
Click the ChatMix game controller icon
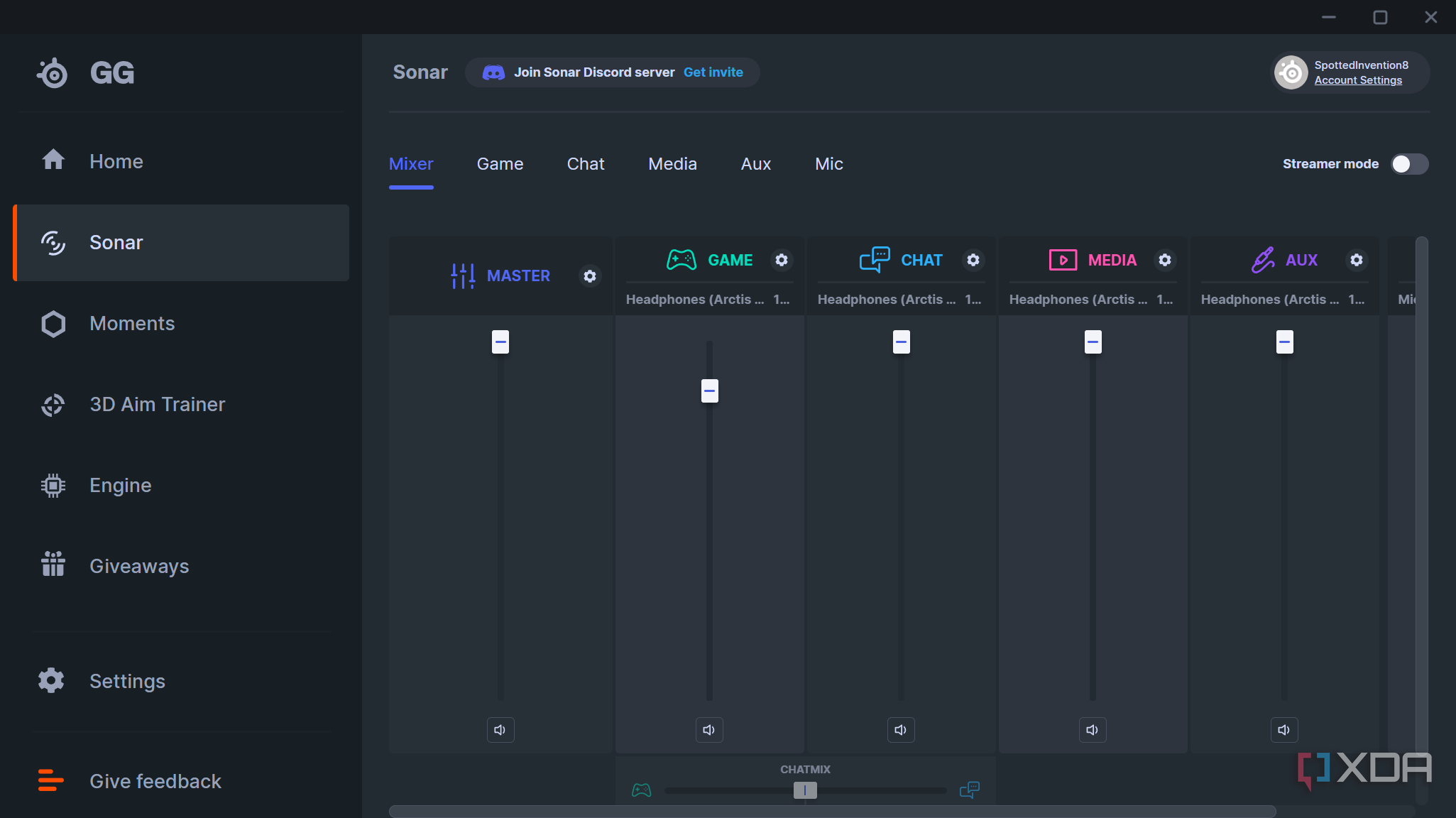[x=642, y=790]
